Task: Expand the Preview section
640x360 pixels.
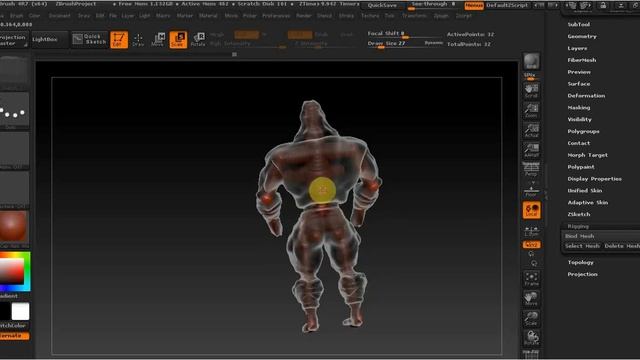Action: coord(579,72)
